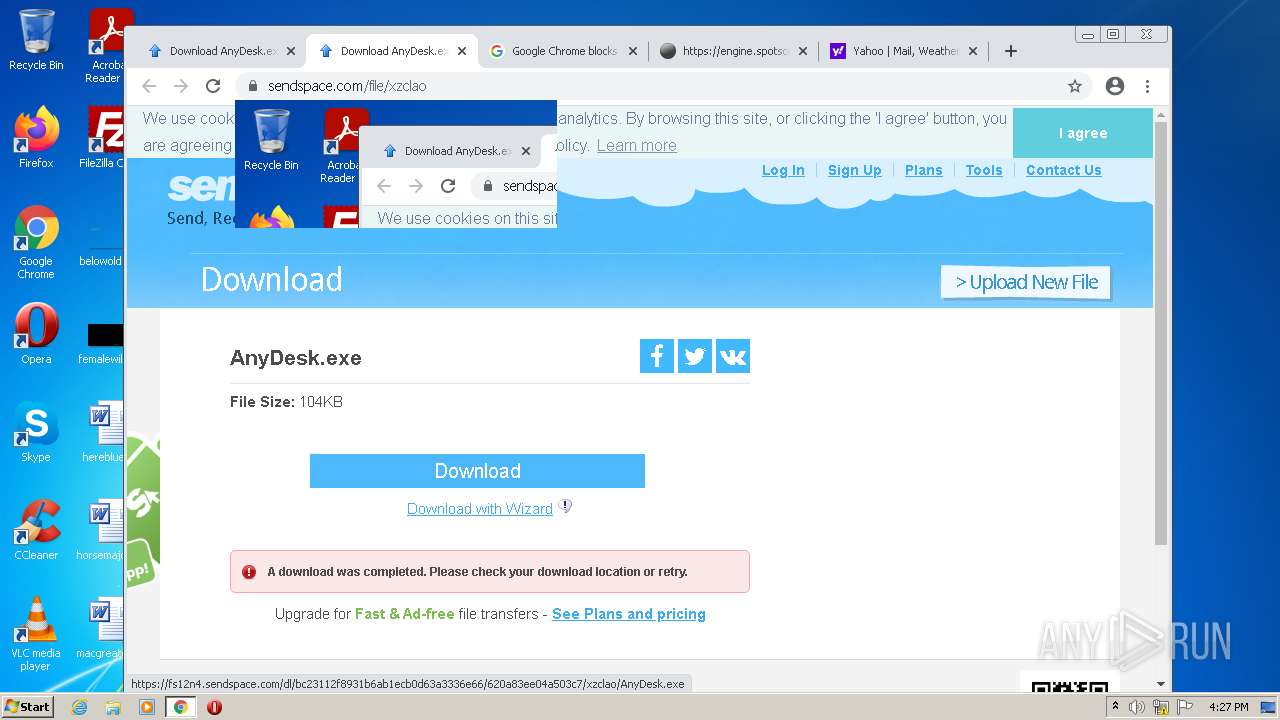
Task: Close the Google Chrome blocks tab
Action: (x=632, y=51)
